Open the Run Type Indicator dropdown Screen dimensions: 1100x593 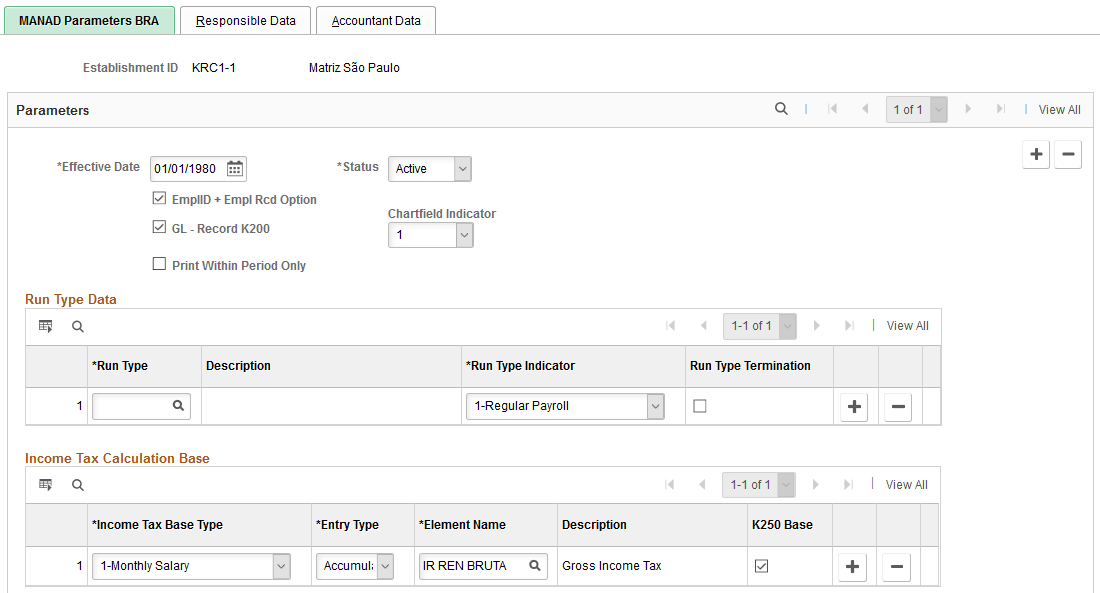point(654,406)
